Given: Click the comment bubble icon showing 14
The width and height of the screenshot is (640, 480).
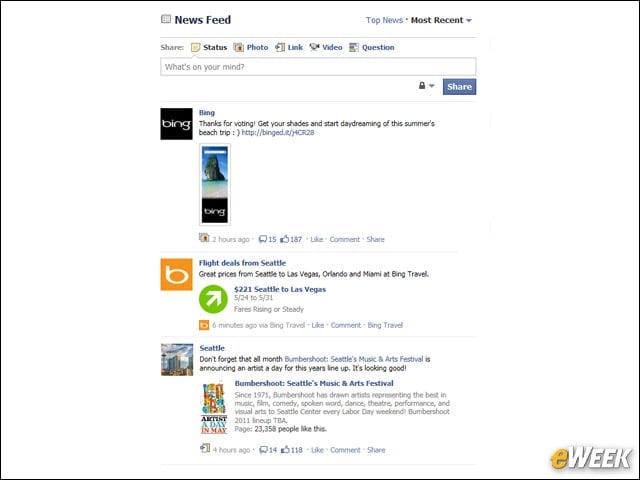Looking at the screenshot, I should [263, 450].
